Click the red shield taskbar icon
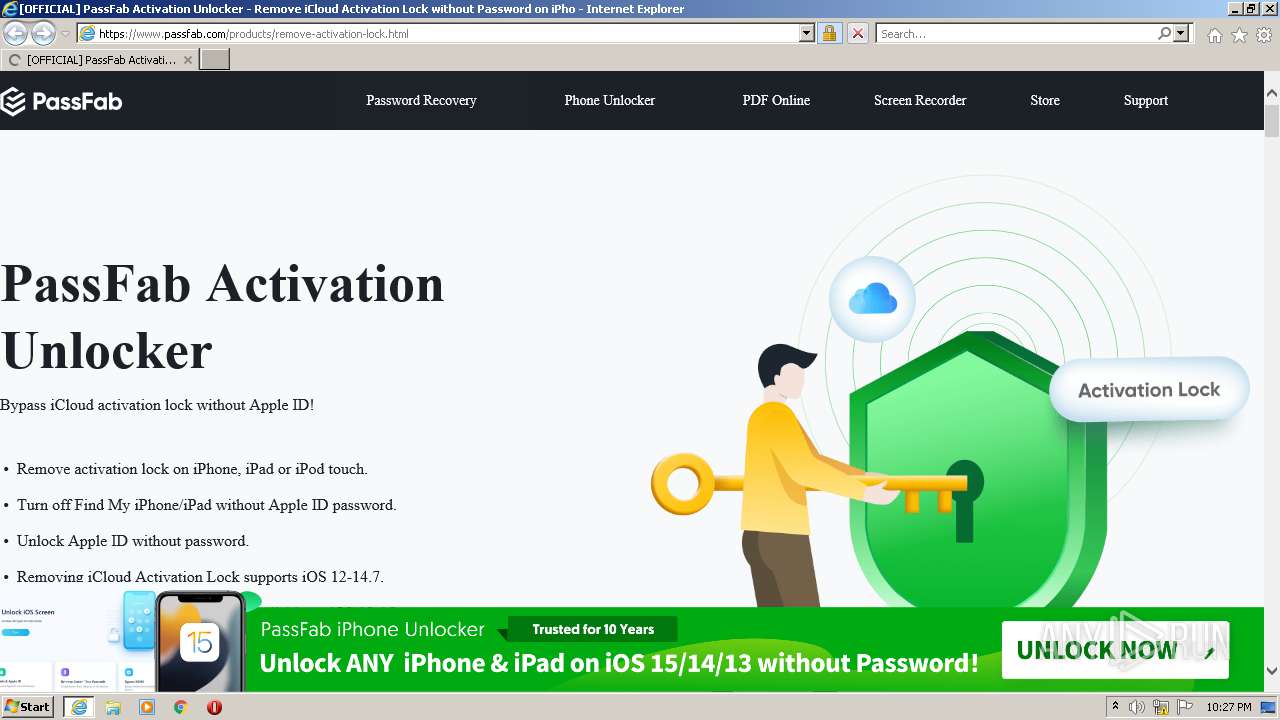The image size is (1280, 720). [214, 707]
